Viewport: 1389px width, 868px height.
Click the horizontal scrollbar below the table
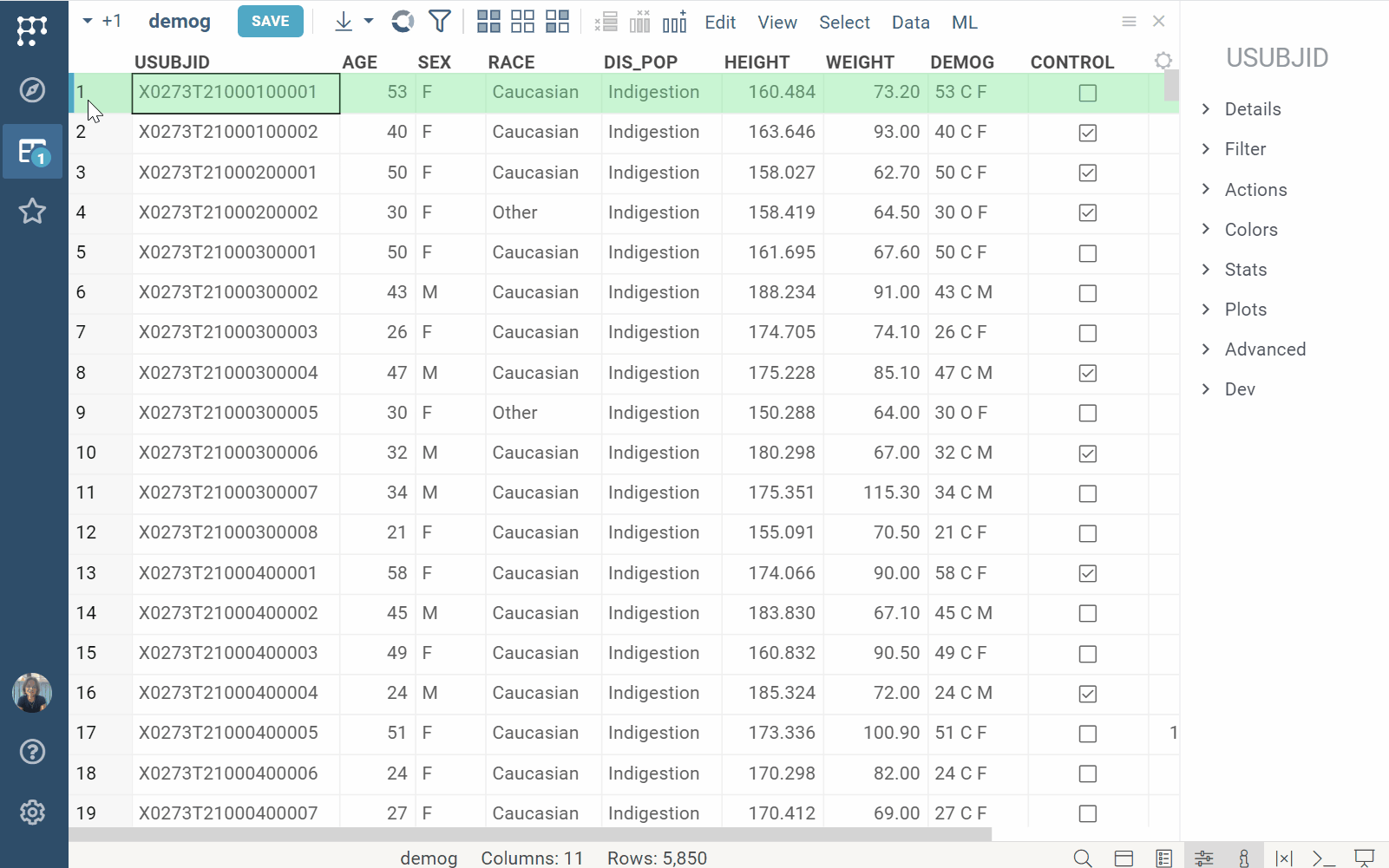coord(529,834)
